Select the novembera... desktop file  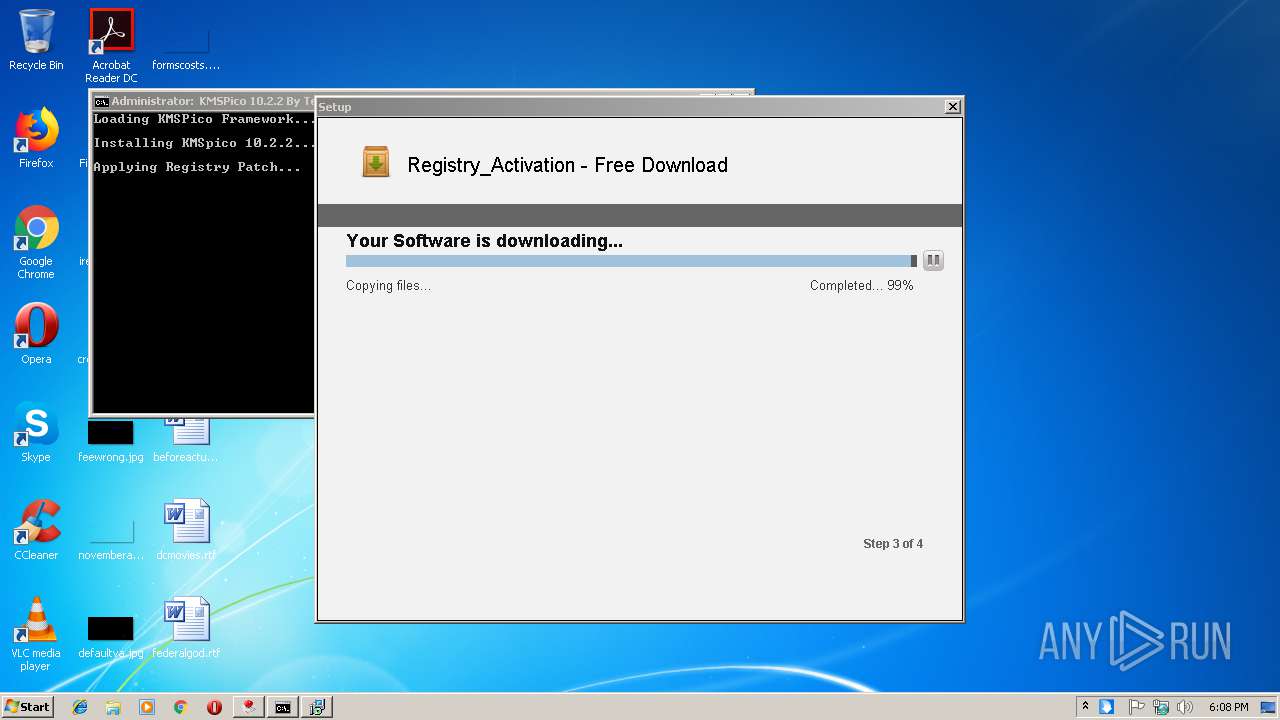[111, 538]
